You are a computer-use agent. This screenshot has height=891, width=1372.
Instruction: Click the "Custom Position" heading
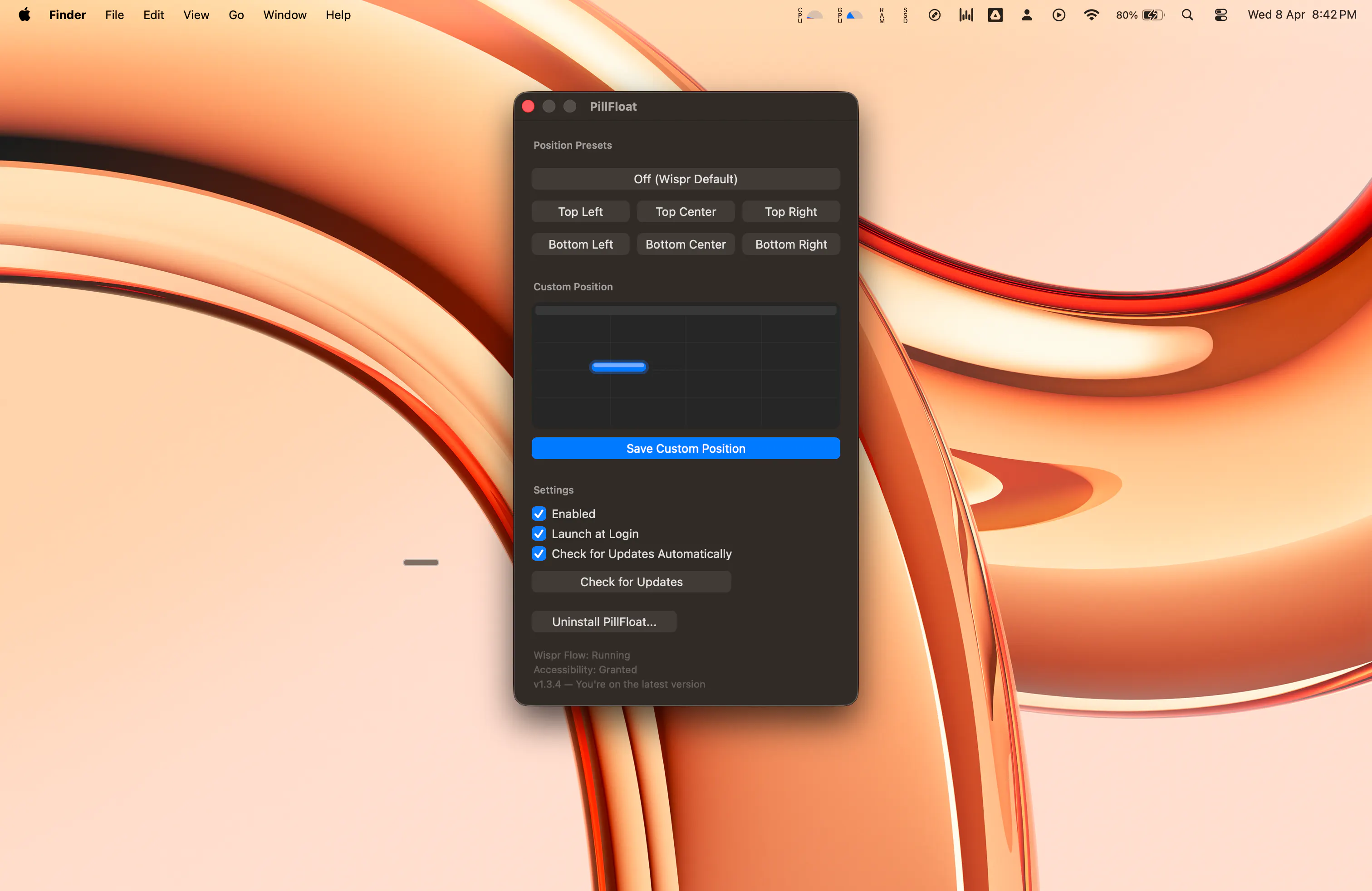click(x=573, y=287)
